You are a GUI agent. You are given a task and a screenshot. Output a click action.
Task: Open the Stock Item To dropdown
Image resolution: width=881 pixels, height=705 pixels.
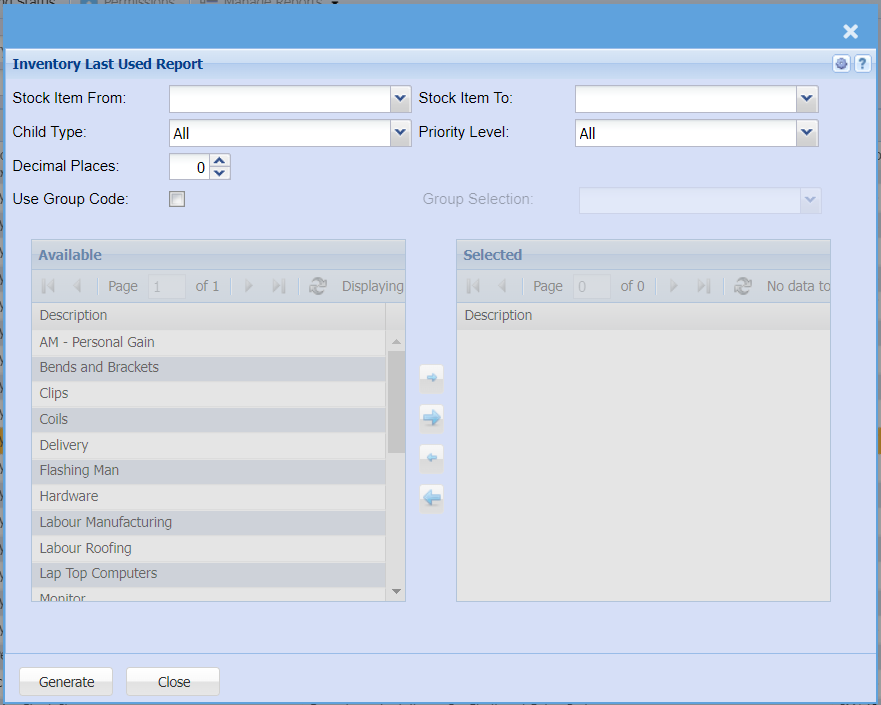tap(807, 99)
